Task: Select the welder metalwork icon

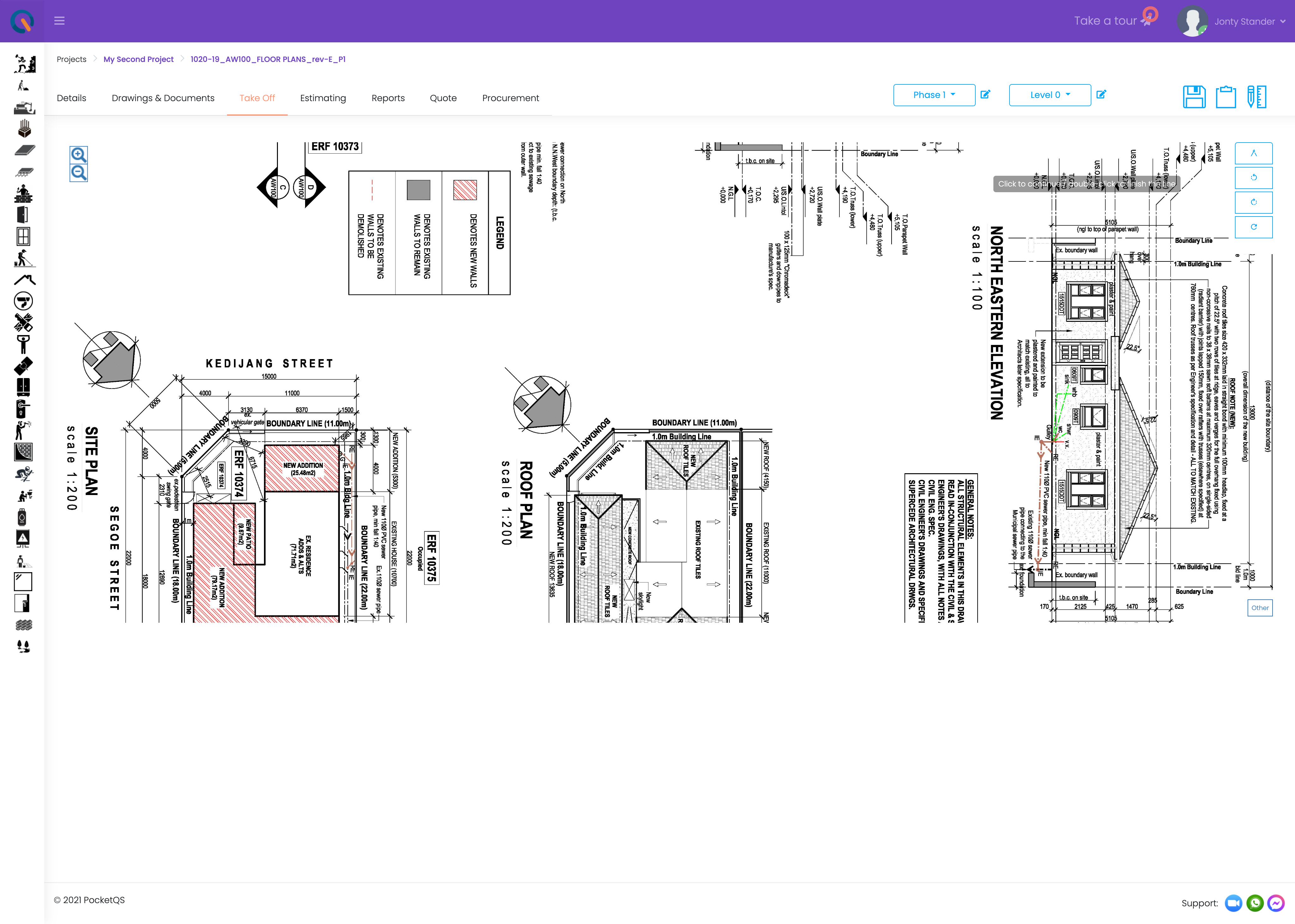Action: [23, 430]
